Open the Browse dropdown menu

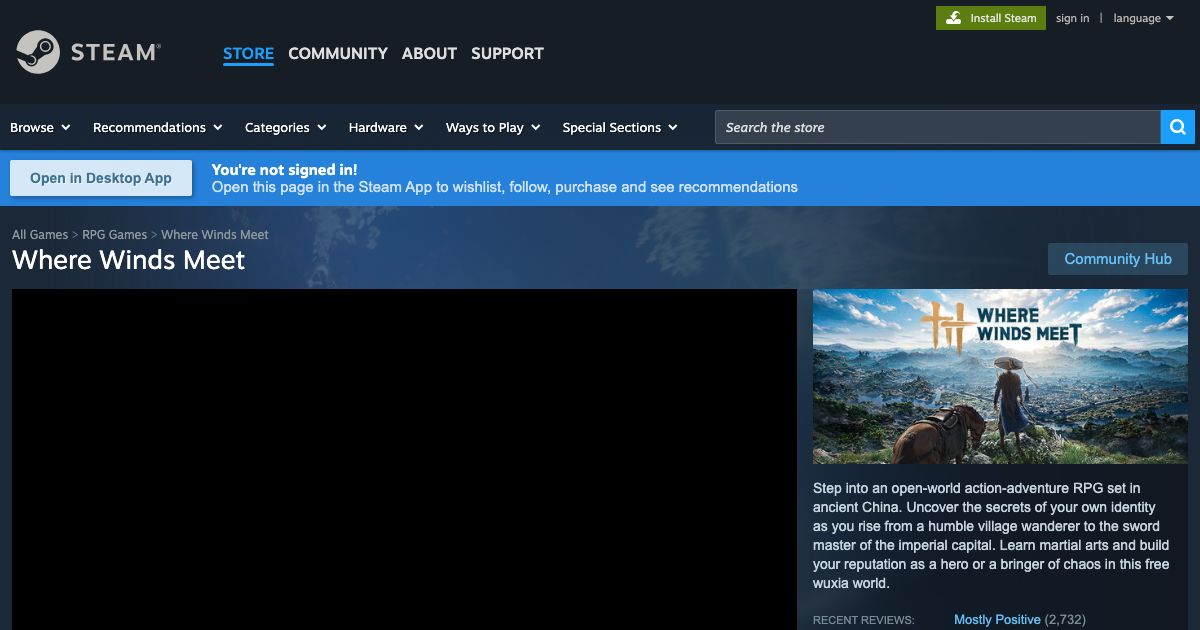click(40, 127)
